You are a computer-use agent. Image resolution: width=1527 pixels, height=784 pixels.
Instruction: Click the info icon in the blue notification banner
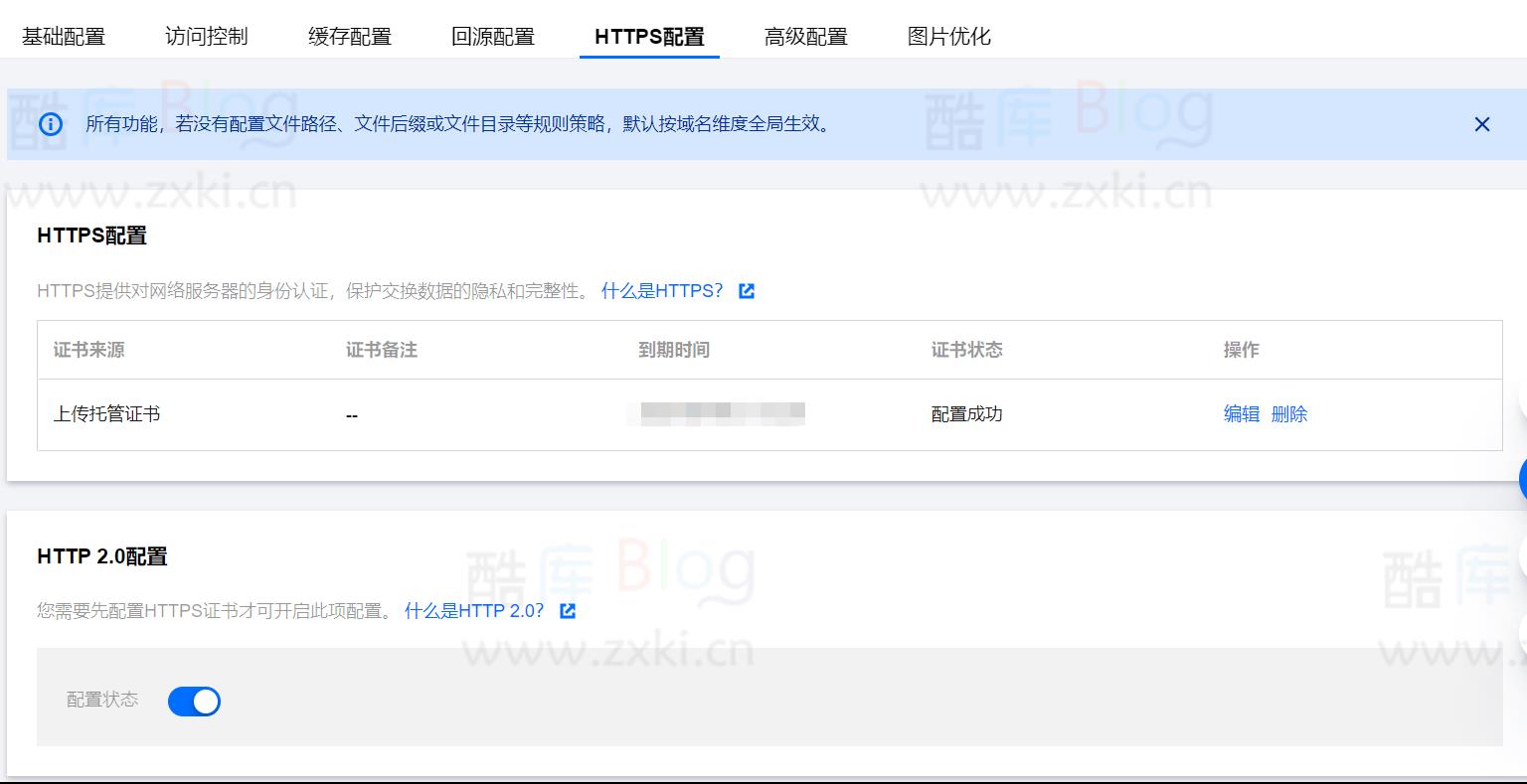tap(49, 124)
